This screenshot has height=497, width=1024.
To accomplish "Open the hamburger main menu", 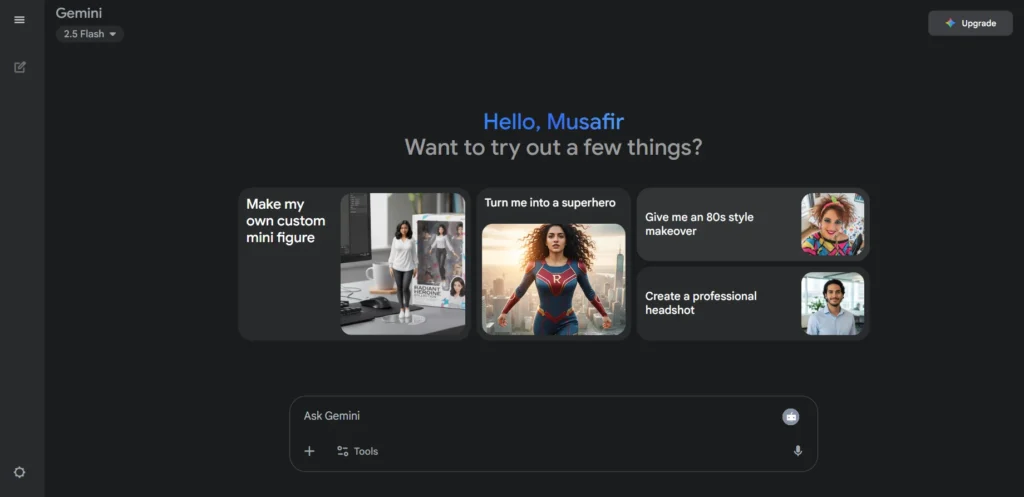I will pyautogui.click(x=20, y=20).
